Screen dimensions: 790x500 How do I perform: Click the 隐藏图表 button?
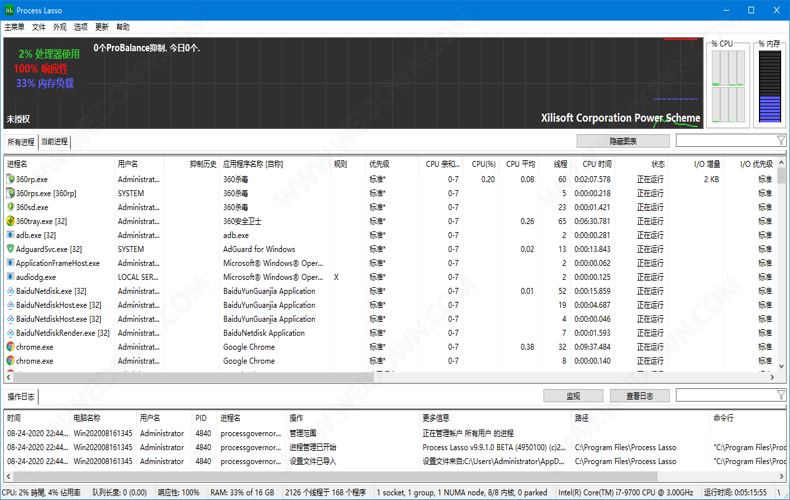click(623, 141)
